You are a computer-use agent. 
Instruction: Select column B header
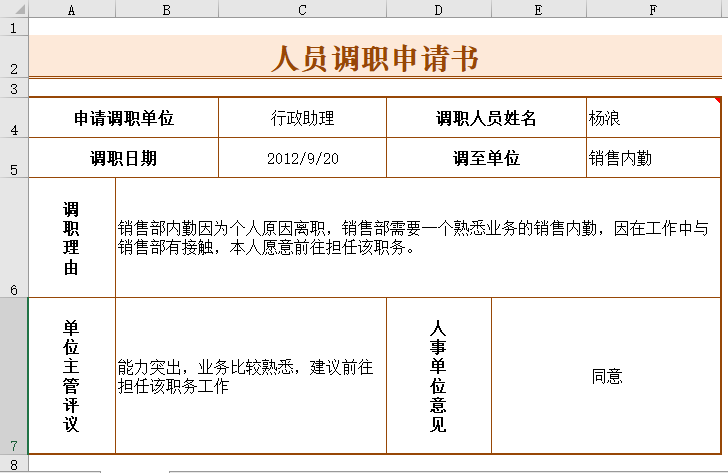point(166,9)
